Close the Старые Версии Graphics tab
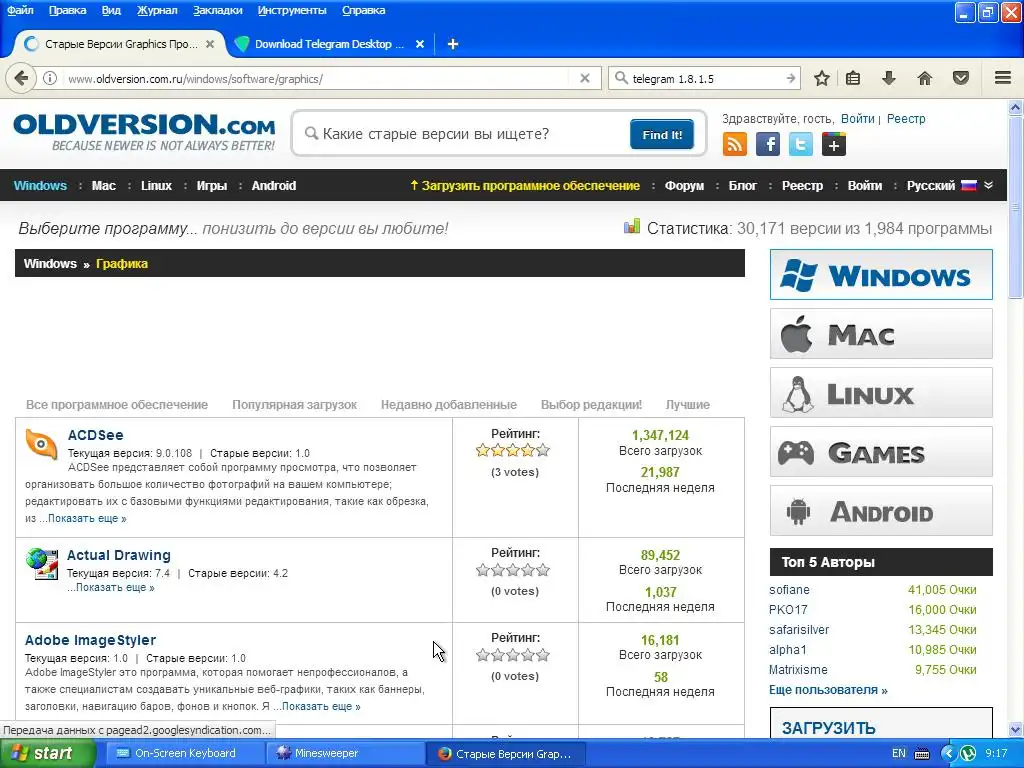The image size is (1024, 768). [x=210, y=44]
